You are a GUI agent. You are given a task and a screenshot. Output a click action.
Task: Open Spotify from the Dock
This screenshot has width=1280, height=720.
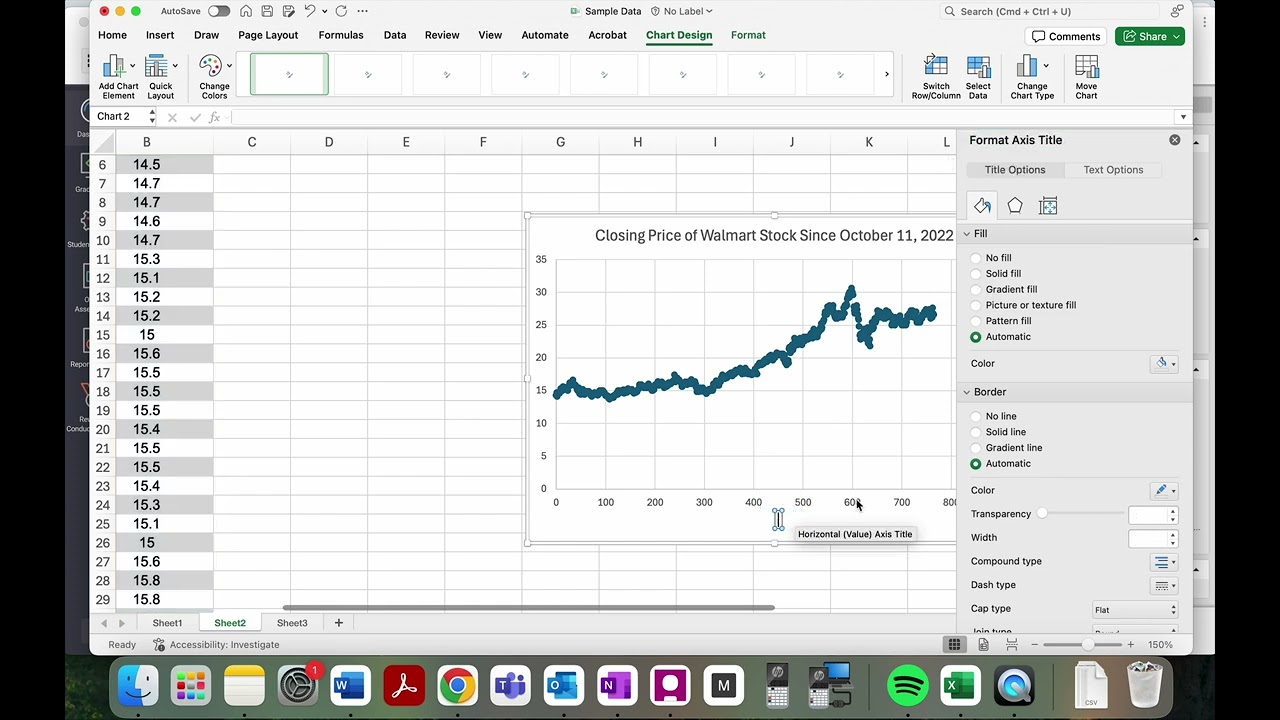pyautogui.click(x=907, y=686)
